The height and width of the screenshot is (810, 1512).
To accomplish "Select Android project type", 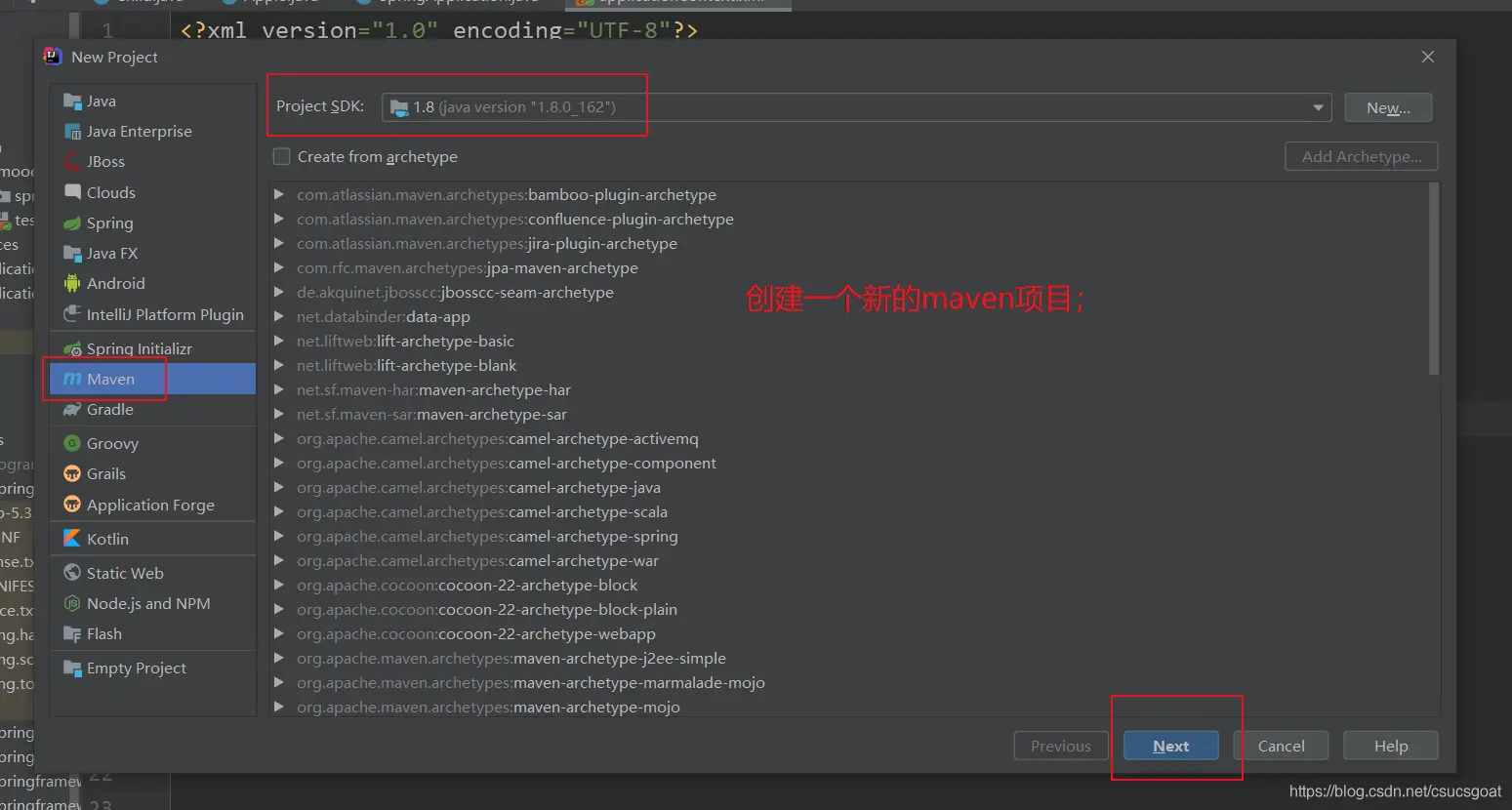I will (153, 283).
